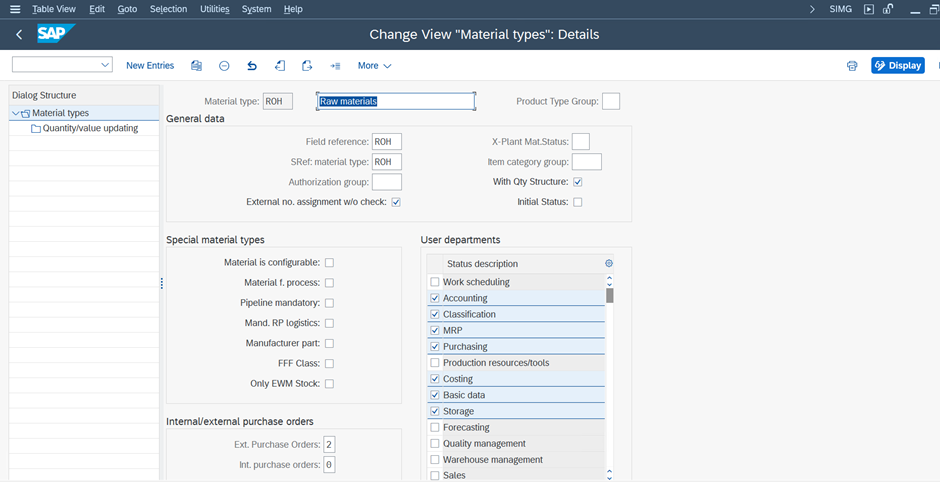Image resolution: width=940 pixels, height=482 pixels.
Task: Open the settings gear of Status description table
Action: (609, 263)
